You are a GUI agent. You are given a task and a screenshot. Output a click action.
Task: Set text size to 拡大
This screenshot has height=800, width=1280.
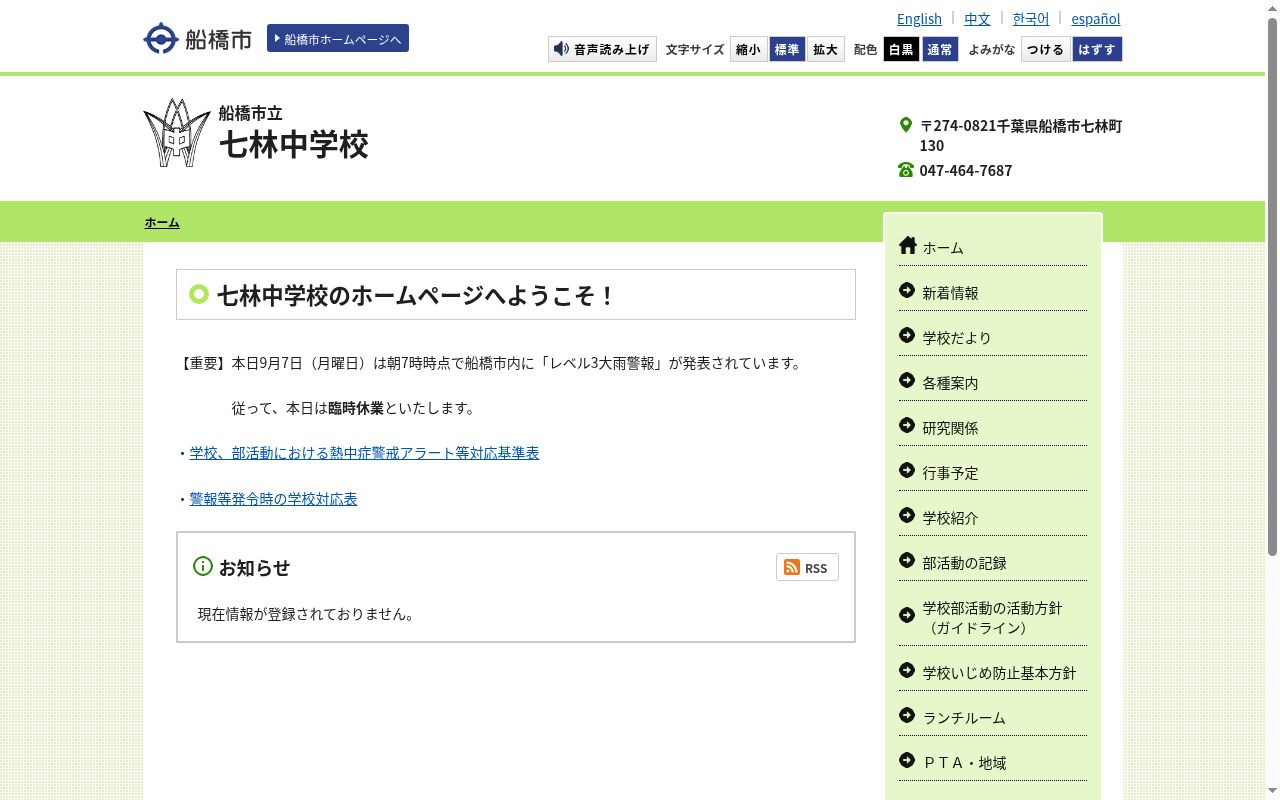(x=825, y=49)
